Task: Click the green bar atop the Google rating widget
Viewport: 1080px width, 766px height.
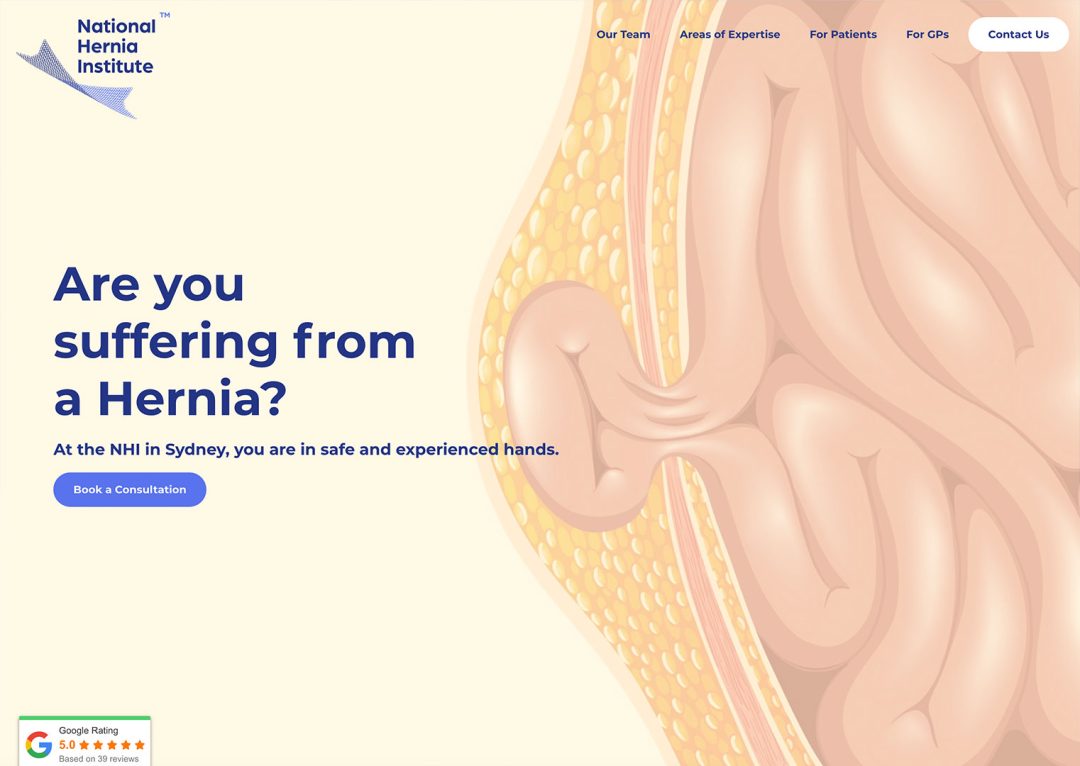Action: 85,718
